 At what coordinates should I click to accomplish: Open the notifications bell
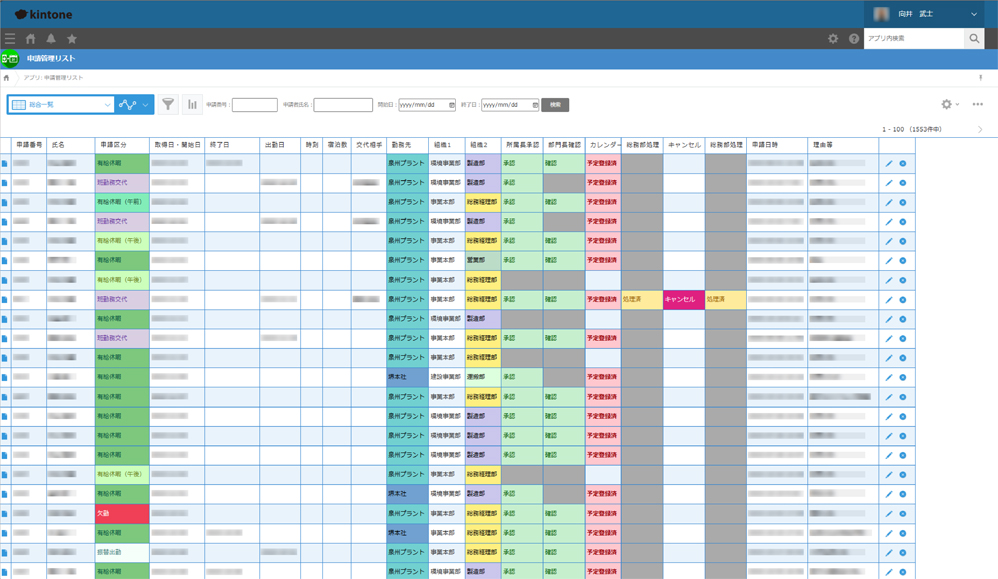51,39
